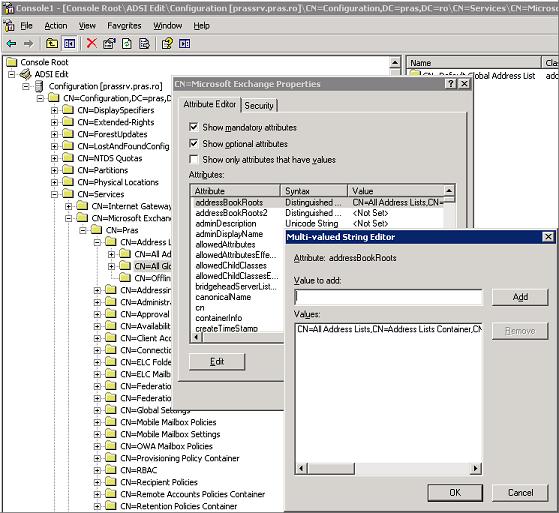The height and width of the screenshot is (513, 559).
Task: Open the File menu
Action: (x=26, y=26)
